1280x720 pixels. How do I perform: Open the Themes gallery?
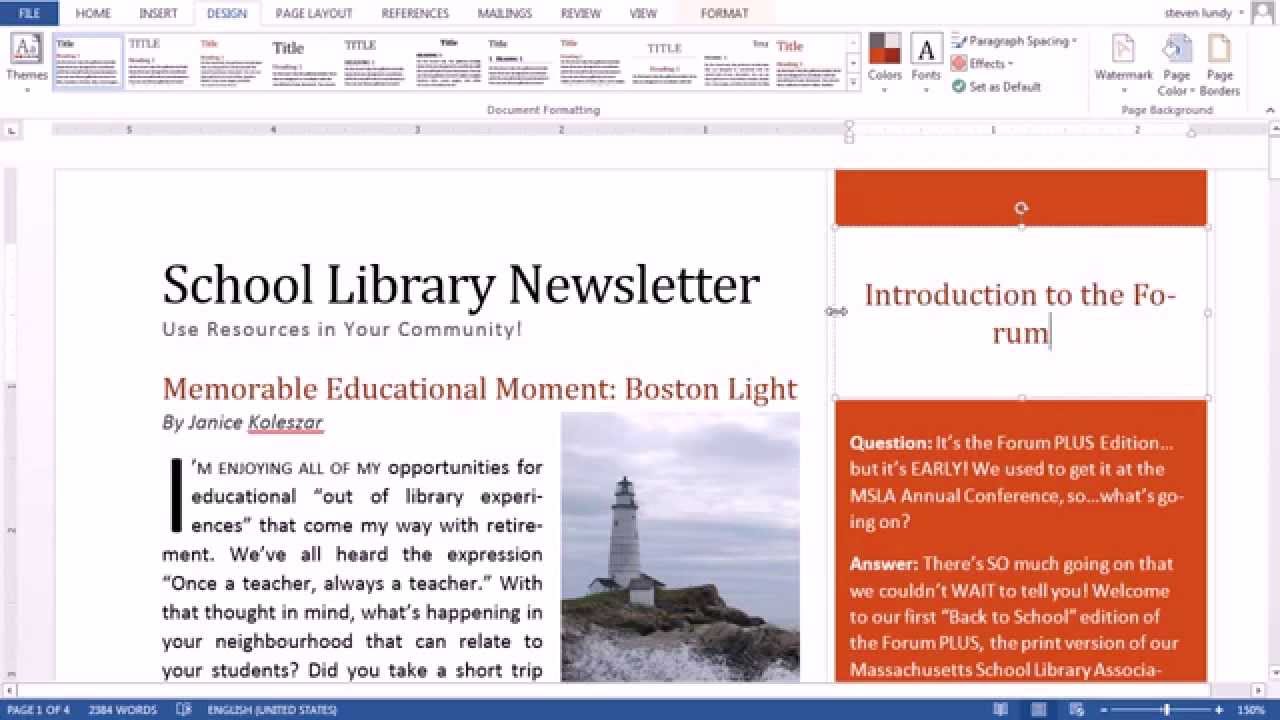(27, 60)
